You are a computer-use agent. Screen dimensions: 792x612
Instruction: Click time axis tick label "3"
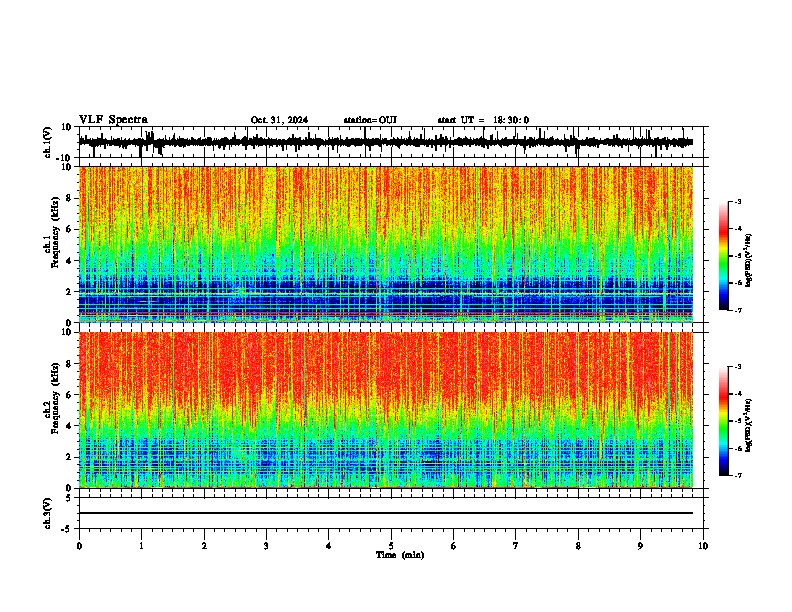[266, 546]
